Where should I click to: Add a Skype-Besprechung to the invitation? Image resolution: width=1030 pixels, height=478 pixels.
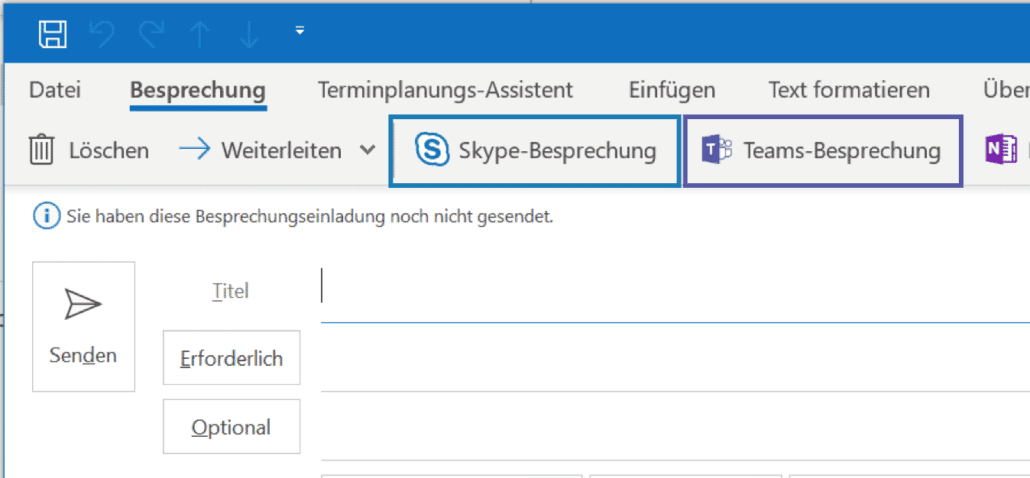[x=535, y=151]
